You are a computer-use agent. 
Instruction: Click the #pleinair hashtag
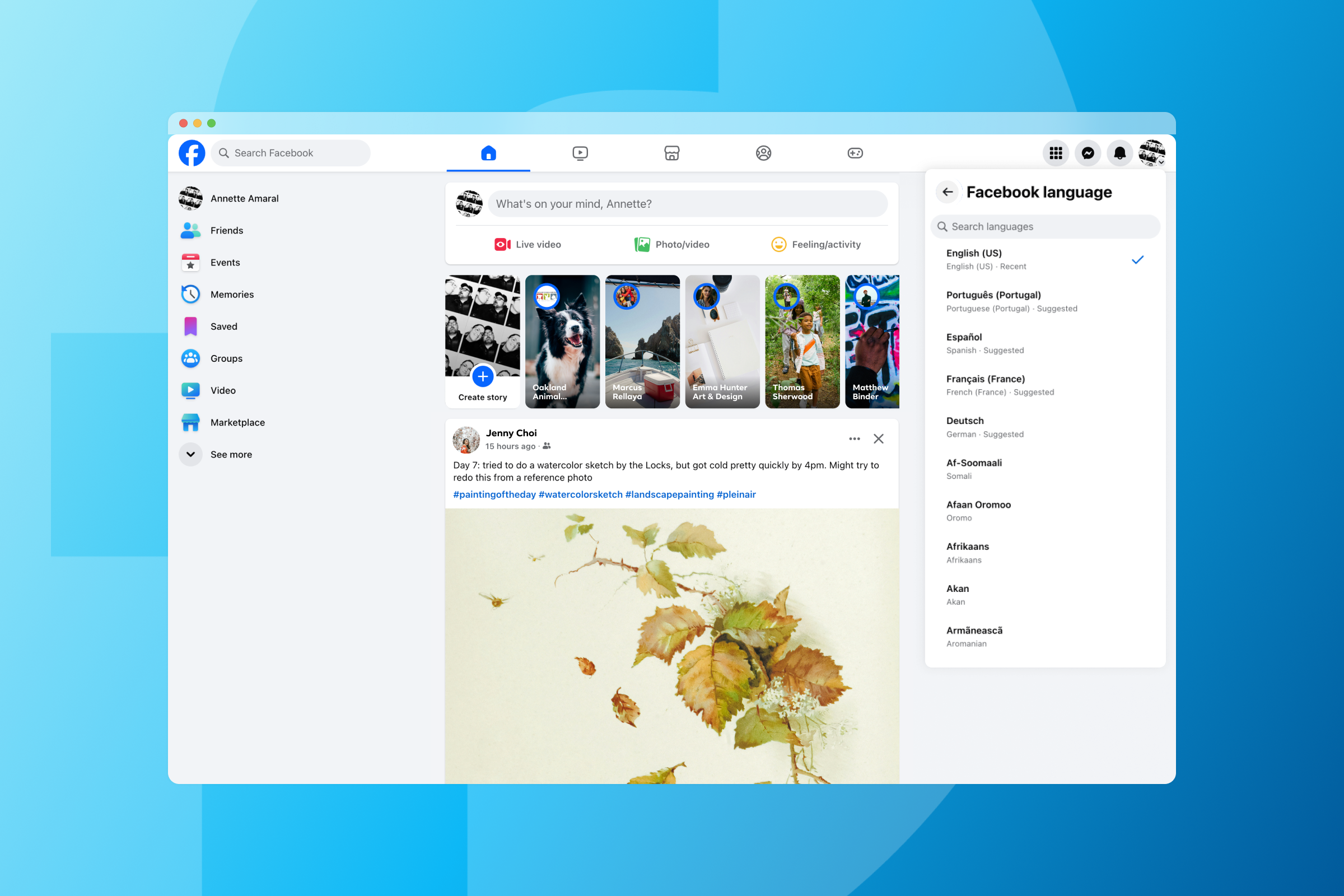pyautogui.click(x=736, y=494)
